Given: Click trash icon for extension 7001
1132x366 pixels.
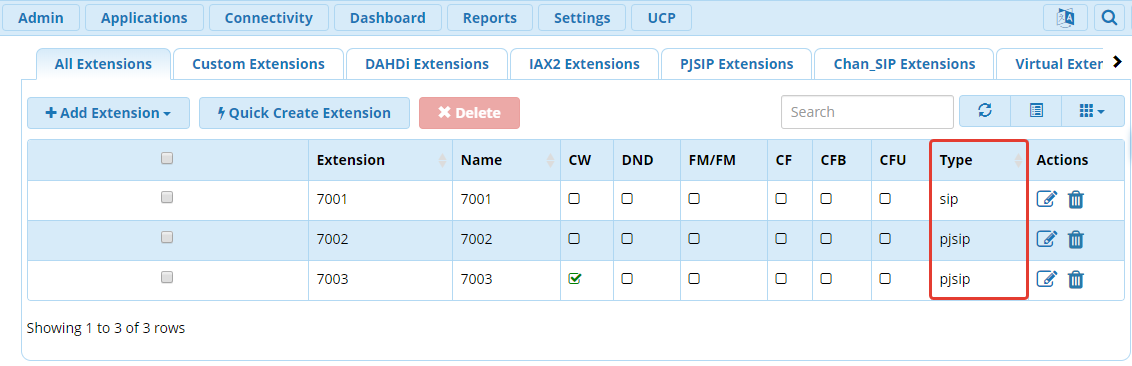Looking at the screenshot, I should [x=1076, y=200].
